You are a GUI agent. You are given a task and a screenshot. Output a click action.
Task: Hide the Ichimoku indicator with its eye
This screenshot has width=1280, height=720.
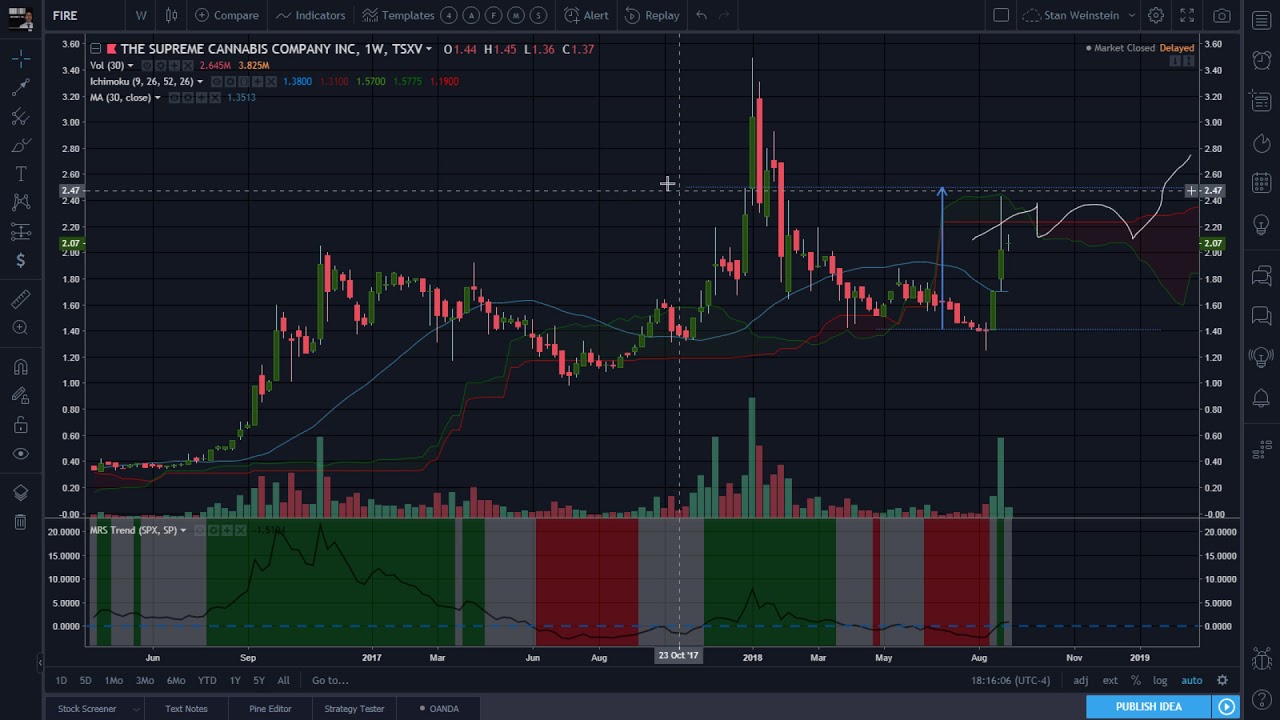point(218,81)
